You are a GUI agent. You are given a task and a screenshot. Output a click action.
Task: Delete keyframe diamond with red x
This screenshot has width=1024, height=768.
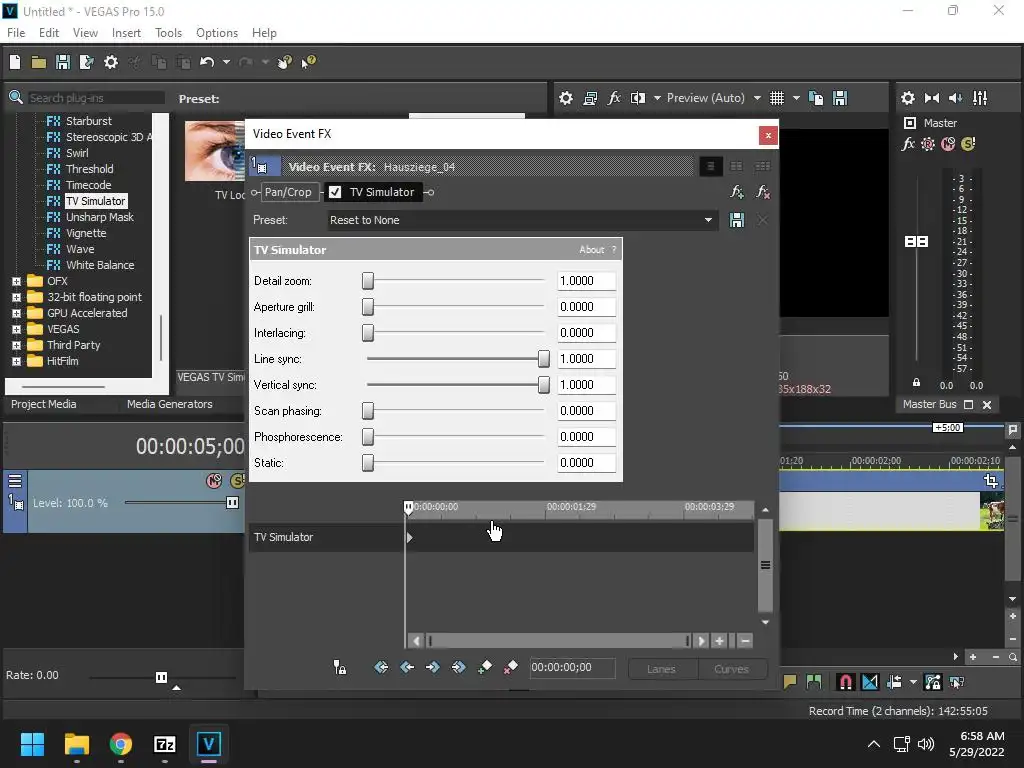coord(510,667)
